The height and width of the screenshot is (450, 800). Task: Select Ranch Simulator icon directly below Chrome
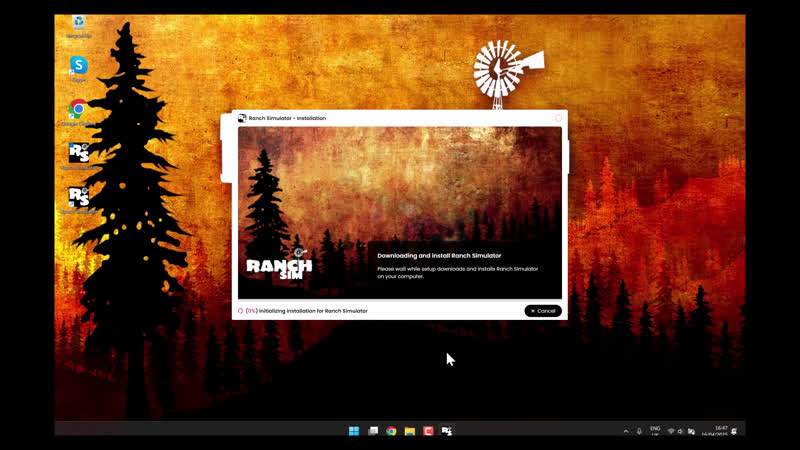point(79,156)
